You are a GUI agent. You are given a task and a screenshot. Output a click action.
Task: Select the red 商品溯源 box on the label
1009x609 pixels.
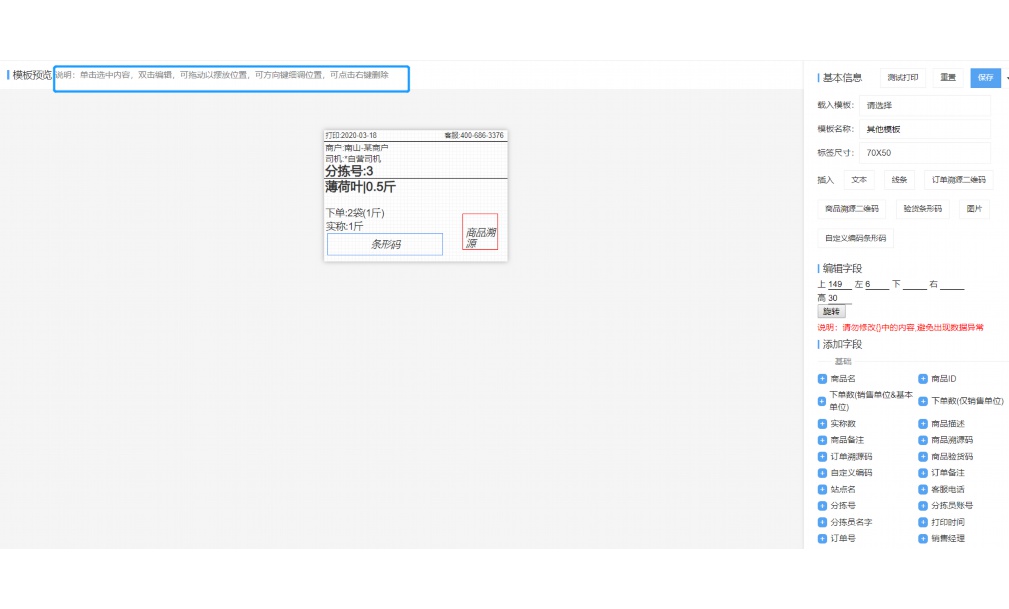tap(480, 232)
